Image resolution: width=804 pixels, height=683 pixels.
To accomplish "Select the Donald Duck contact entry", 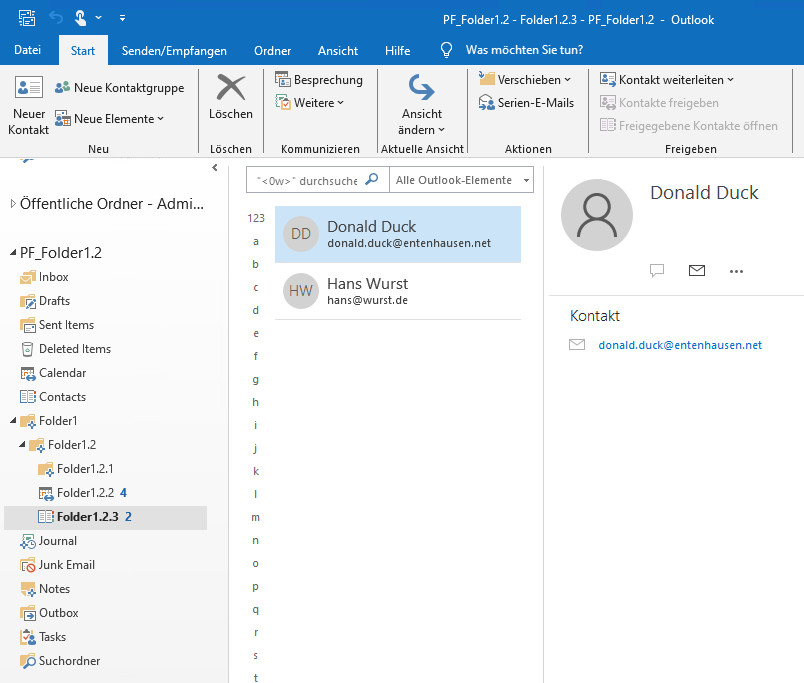I will [x=398, y=234].
